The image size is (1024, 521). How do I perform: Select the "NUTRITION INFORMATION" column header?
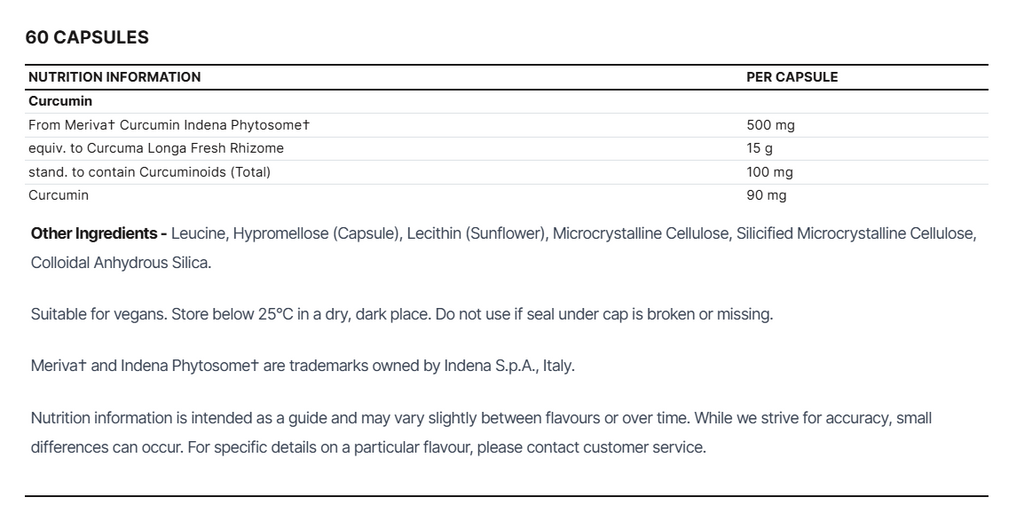point(114,77)
